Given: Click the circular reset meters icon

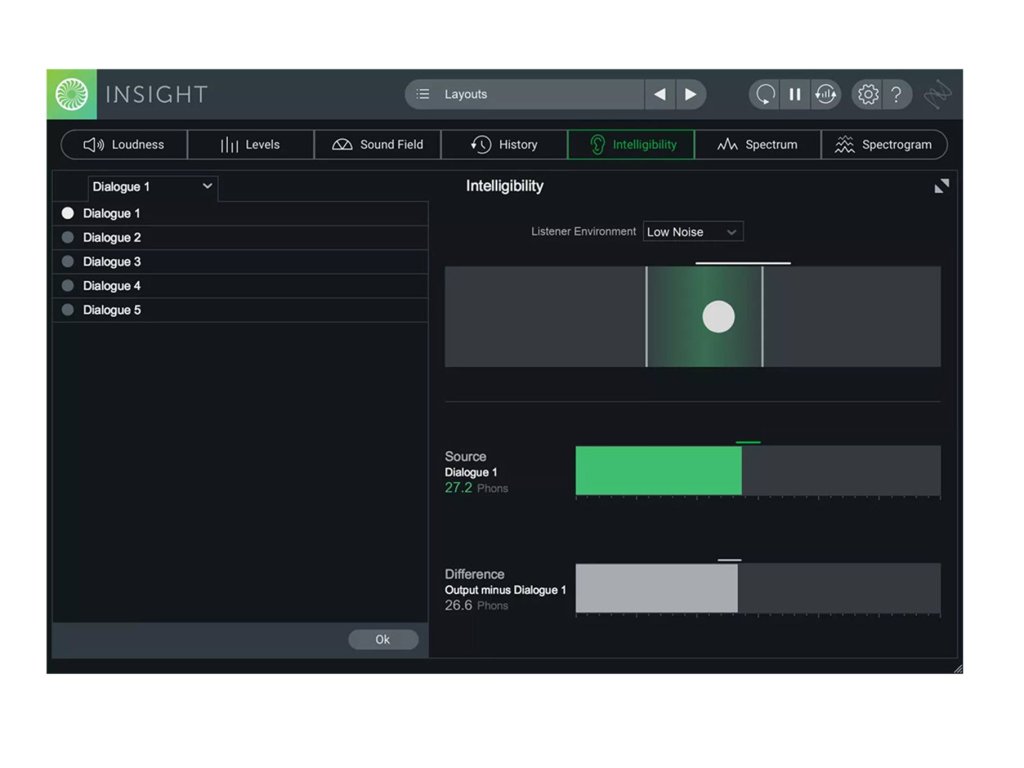Looking at the screenshot, I should 765,94.
